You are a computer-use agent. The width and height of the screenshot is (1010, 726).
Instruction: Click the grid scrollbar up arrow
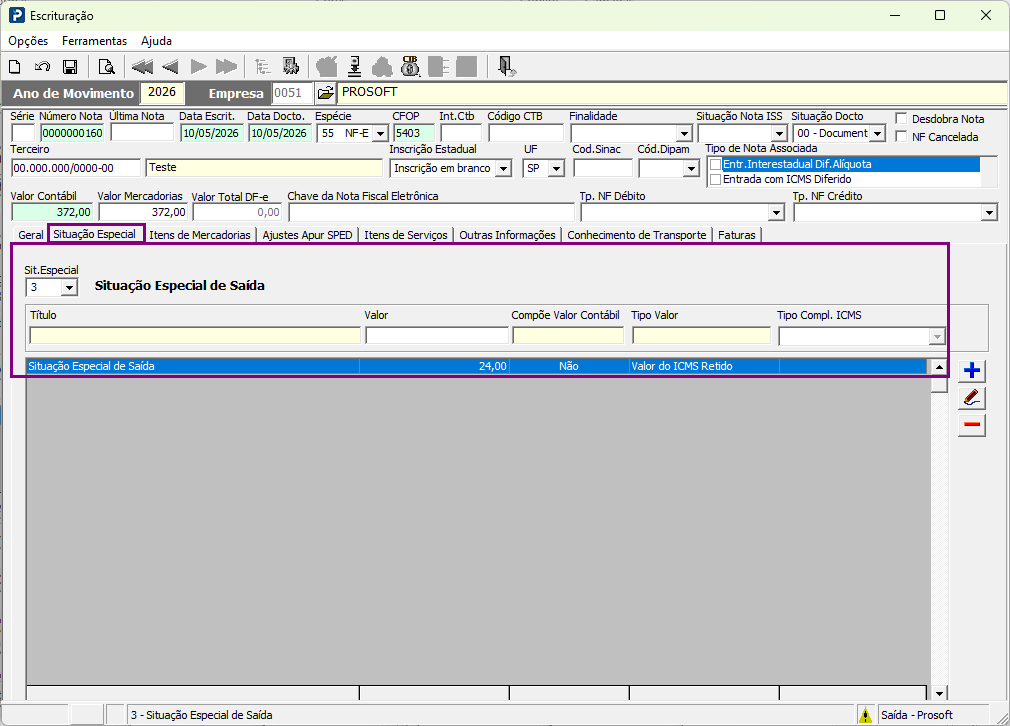[x=939, y=367]
